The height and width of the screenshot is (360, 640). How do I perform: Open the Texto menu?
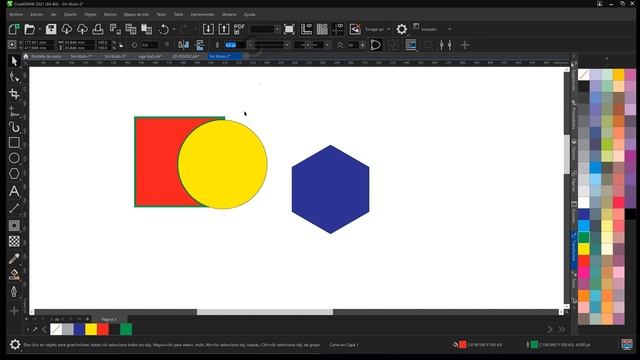(x=161, y=14)
